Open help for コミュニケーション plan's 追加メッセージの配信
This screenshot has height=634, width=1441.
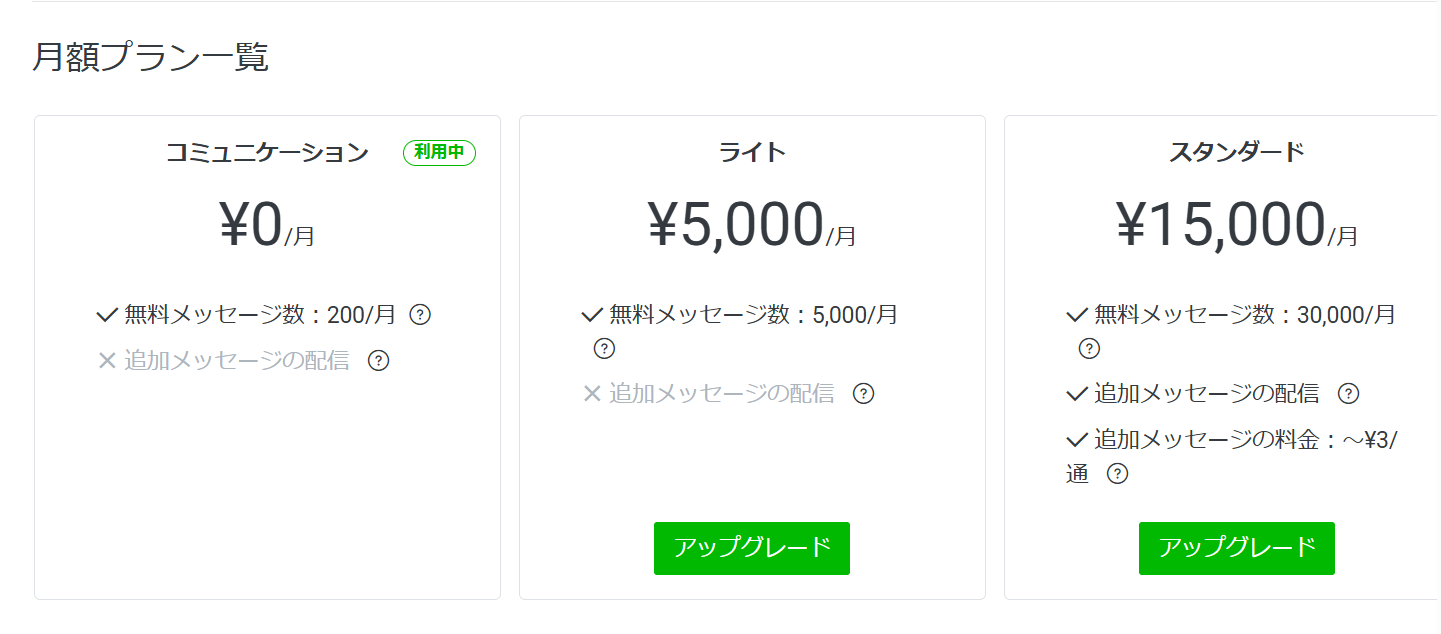click(x=378, y=361)
